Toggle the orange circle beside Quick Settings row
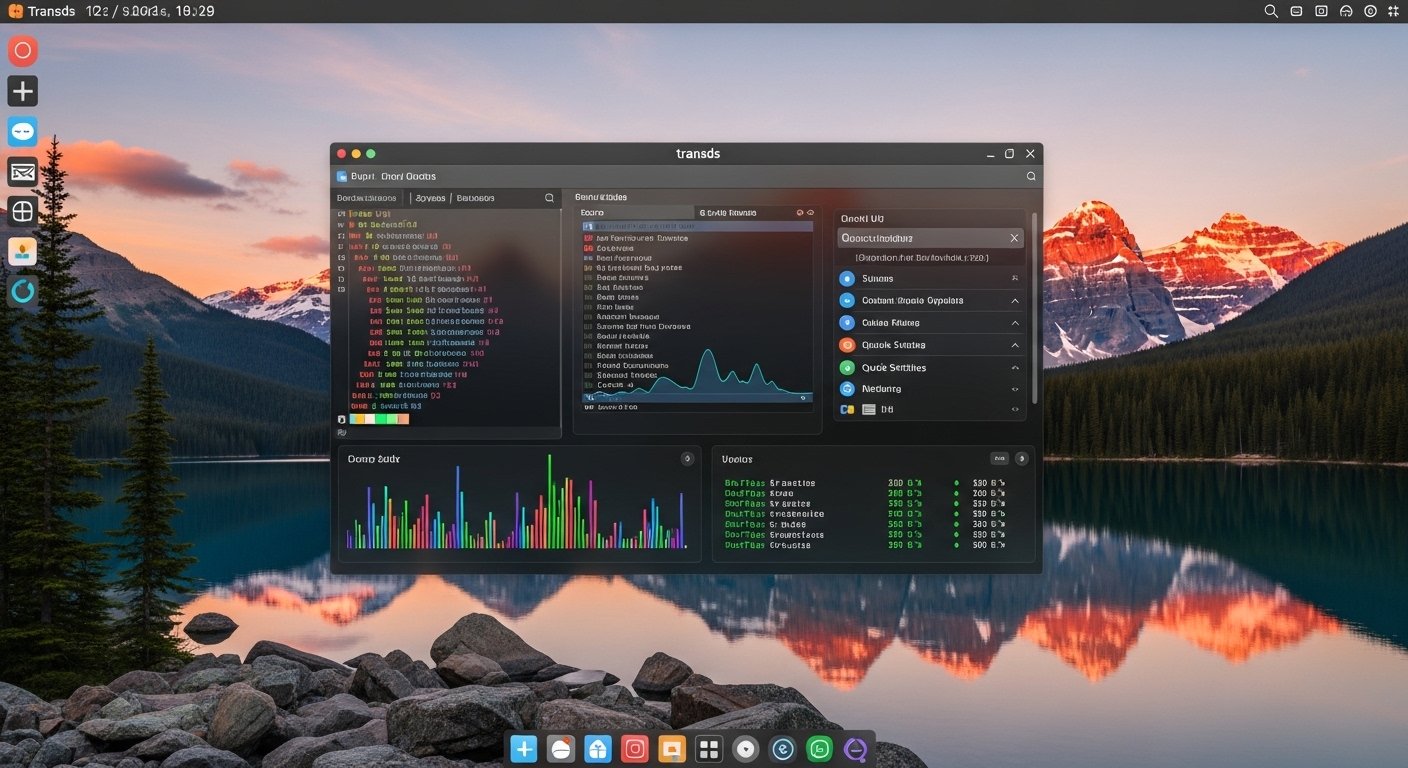 coord(846,345)
